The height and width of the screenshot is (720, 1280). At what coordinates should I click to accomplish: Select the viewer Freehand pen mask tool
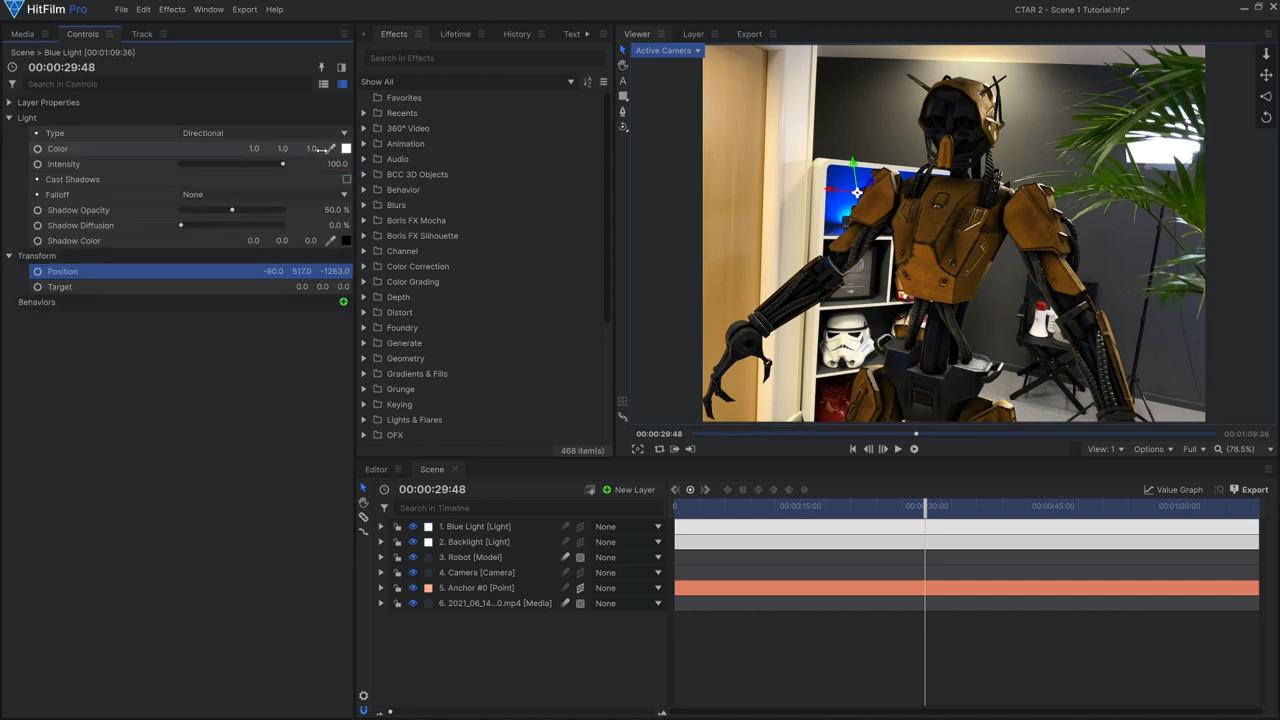pos(623,111)
